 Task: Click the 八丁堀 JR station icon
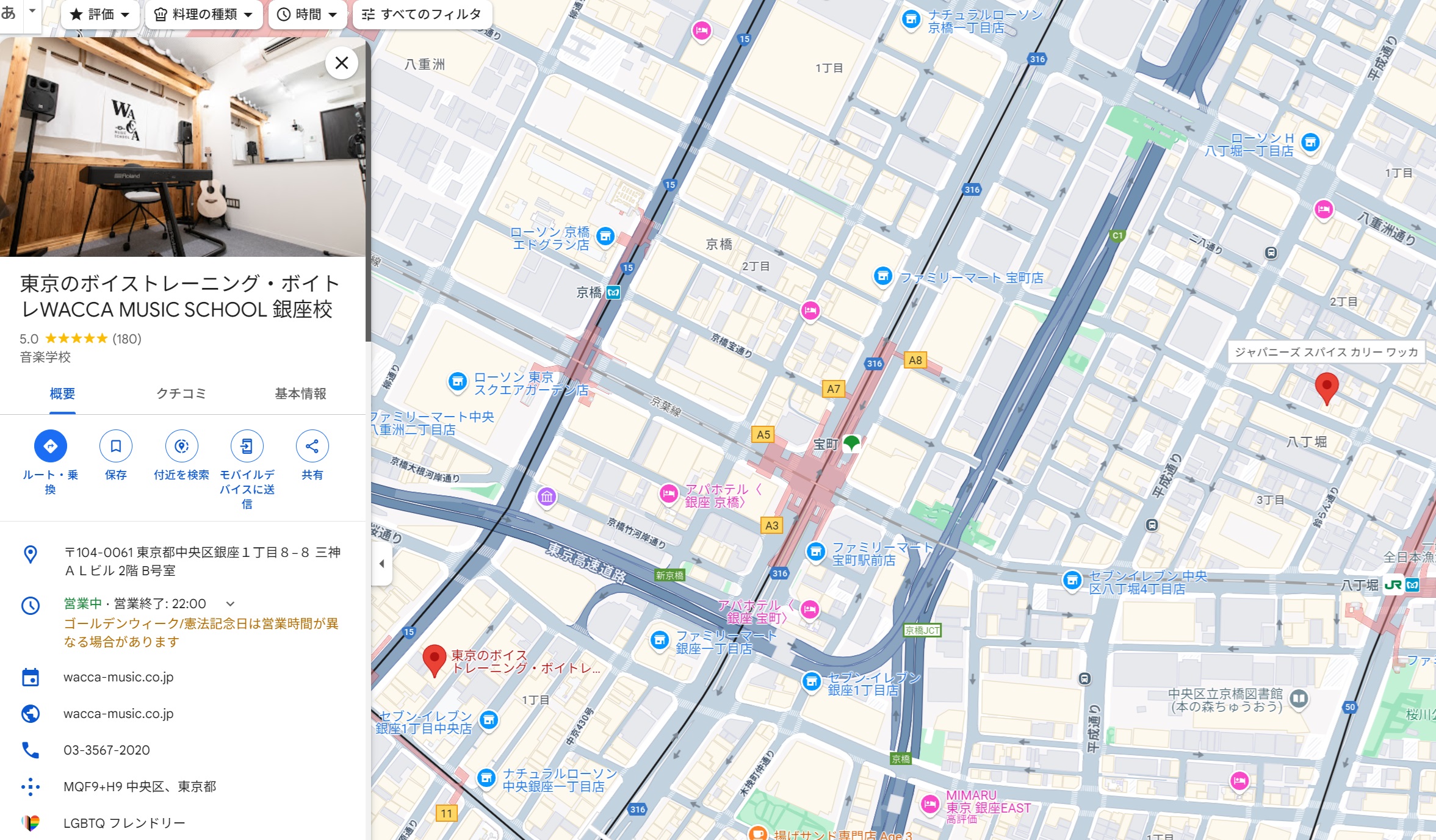(1393, 585)
